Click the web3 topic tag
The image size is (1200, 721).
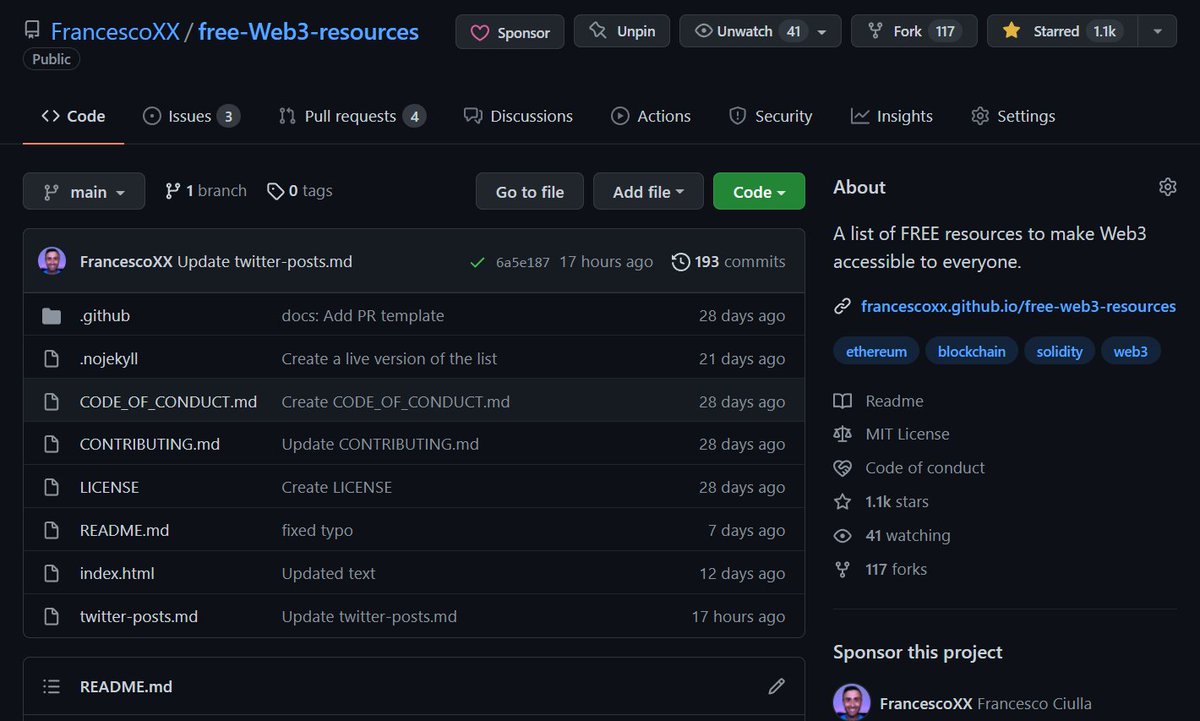pyautogui.click(x=1131, y=352)
